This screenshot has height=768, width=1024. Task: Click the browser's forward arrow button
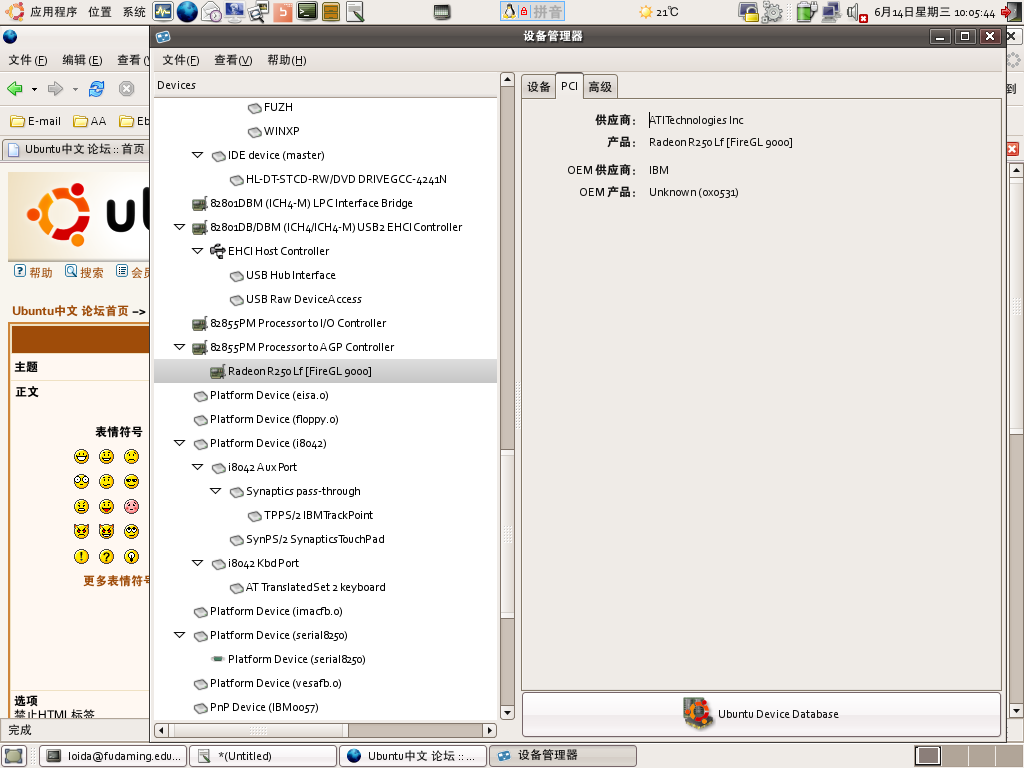[56, 88]
